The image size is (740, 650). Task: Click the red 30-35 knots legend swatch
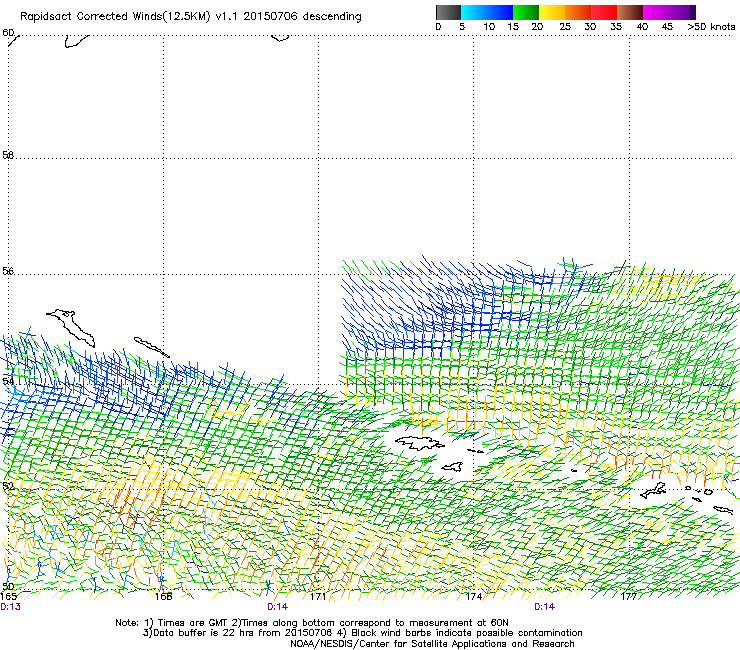(x=604, y=12)
